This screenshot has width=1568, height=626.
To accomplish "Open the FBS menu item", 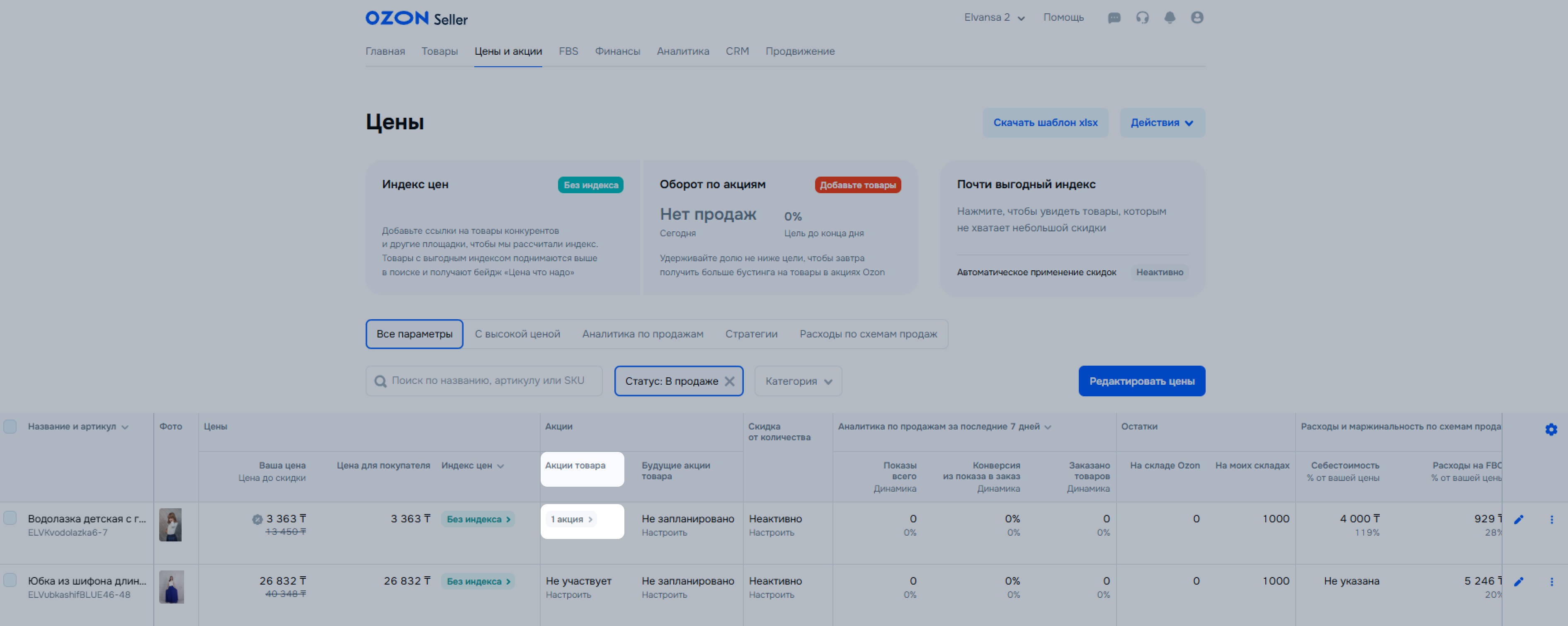I will (x=568, y=51).
